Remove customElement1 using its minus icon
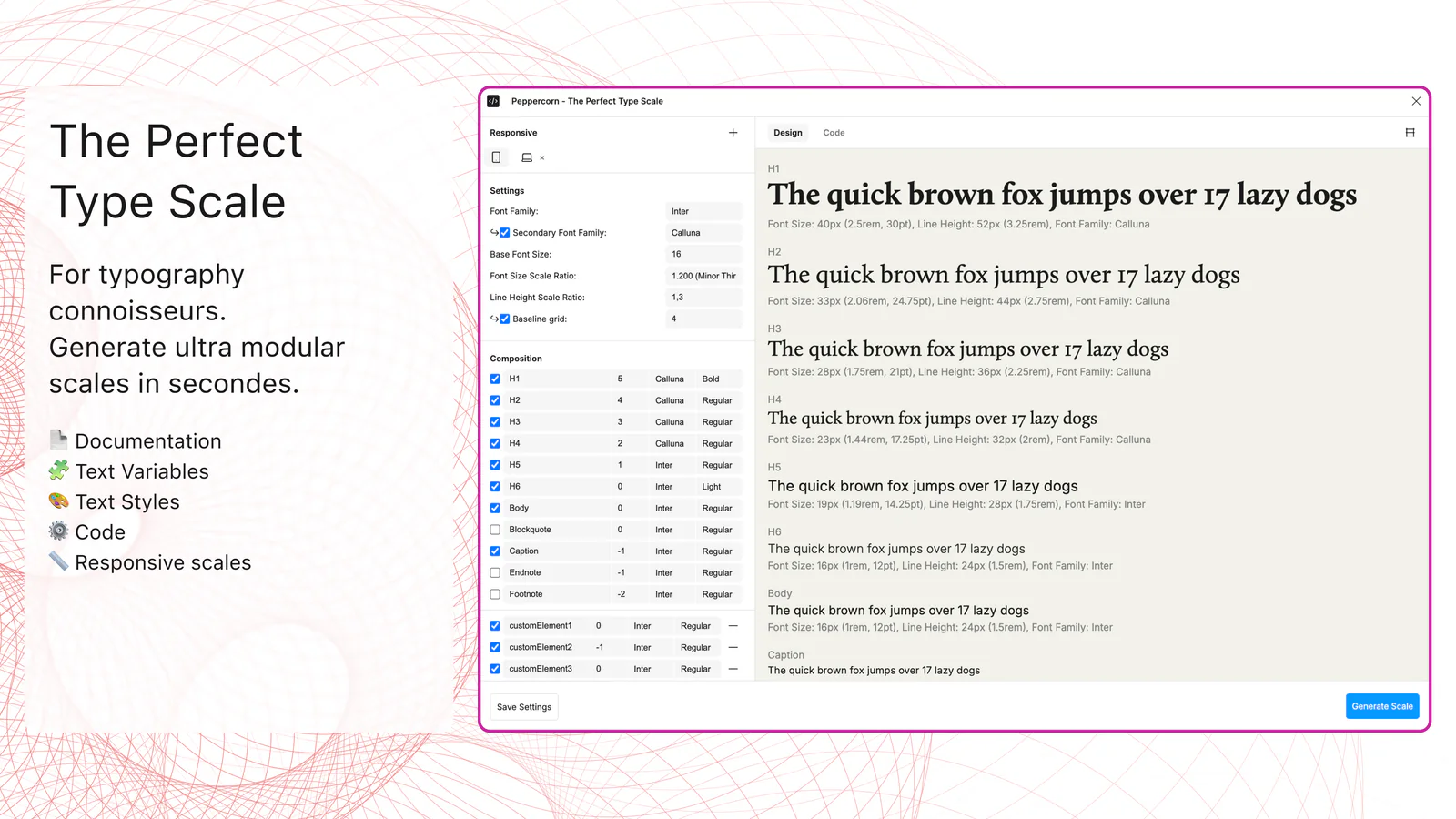Screen dimensions: 1456x819 [x=733, y=626]
